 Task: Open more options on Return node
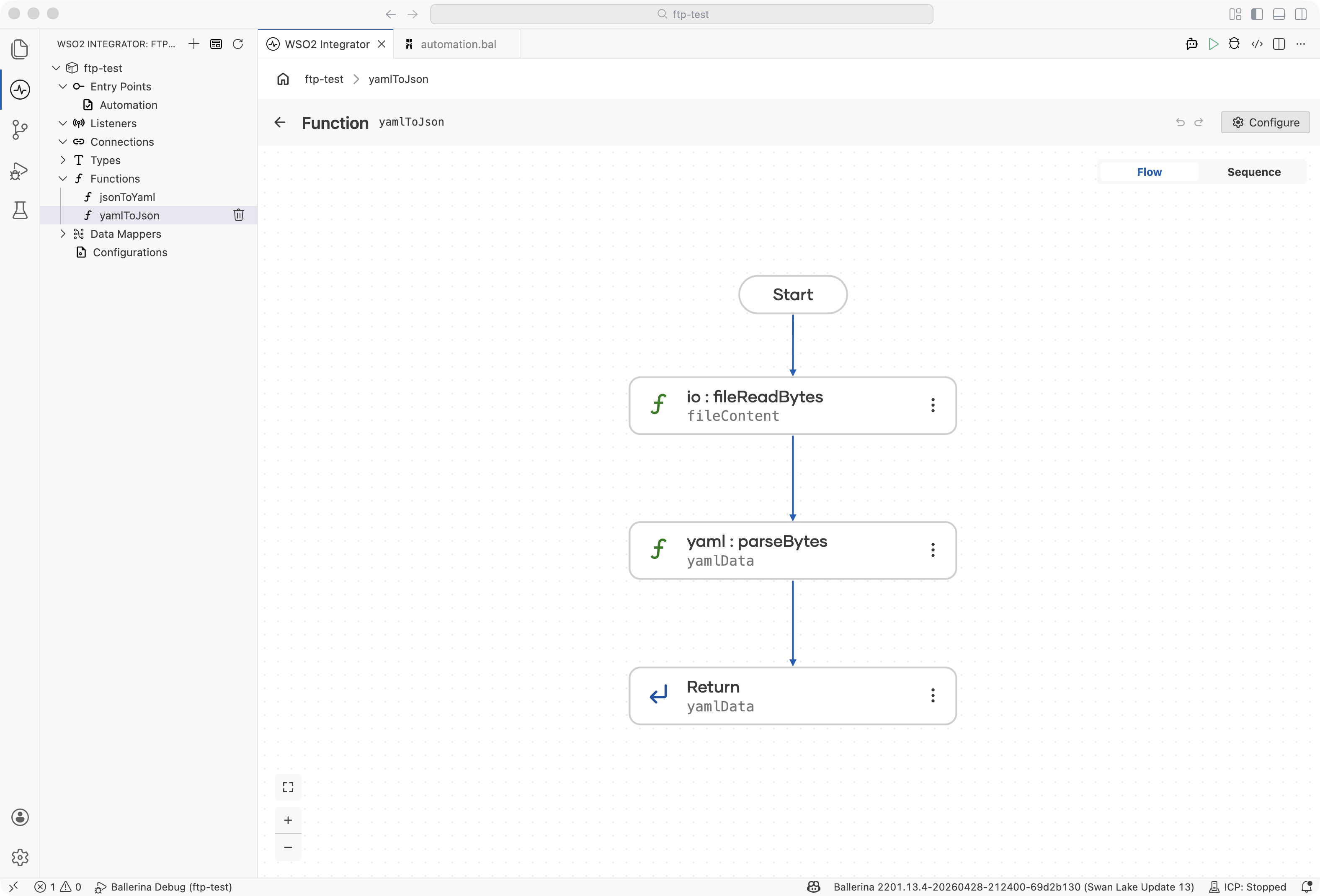[933, 695]
